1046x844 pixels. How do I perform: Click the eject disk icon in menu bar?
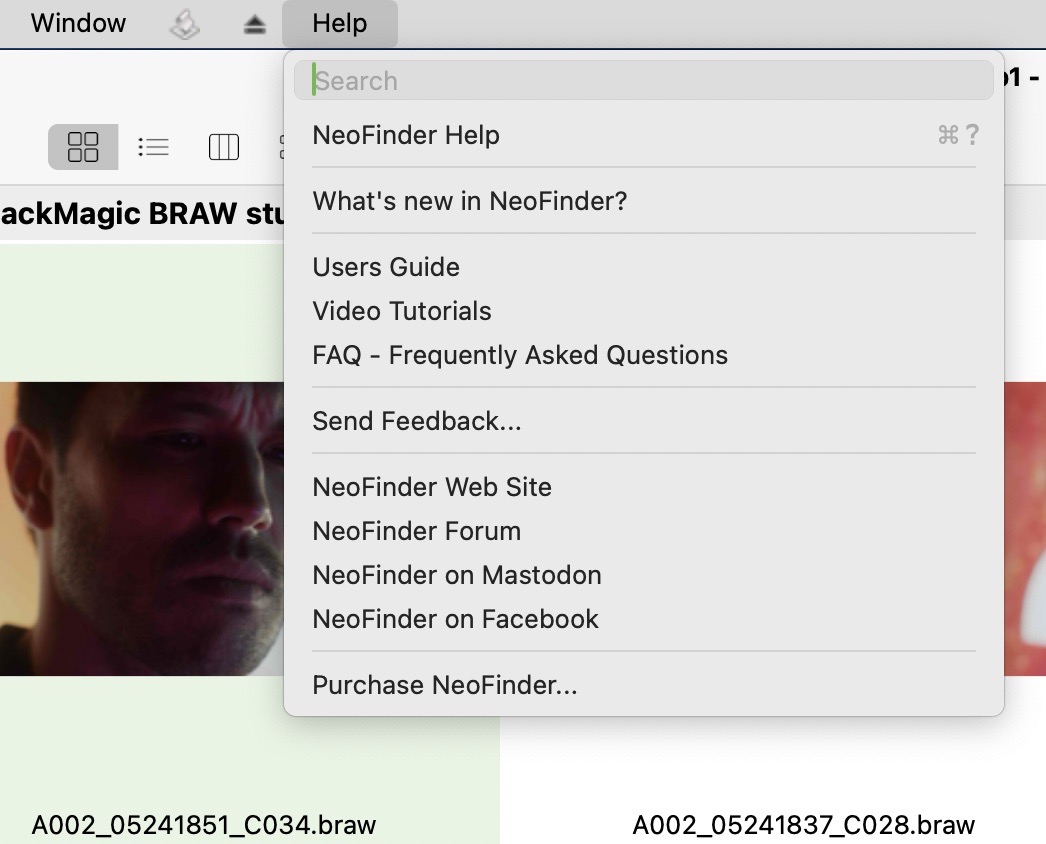pos(254,23)
